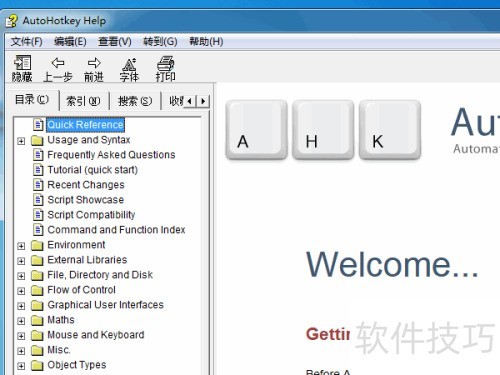Screen dimensions: 500x375
Task: Click the Welcome... heading text
Action: coord(392,265)
